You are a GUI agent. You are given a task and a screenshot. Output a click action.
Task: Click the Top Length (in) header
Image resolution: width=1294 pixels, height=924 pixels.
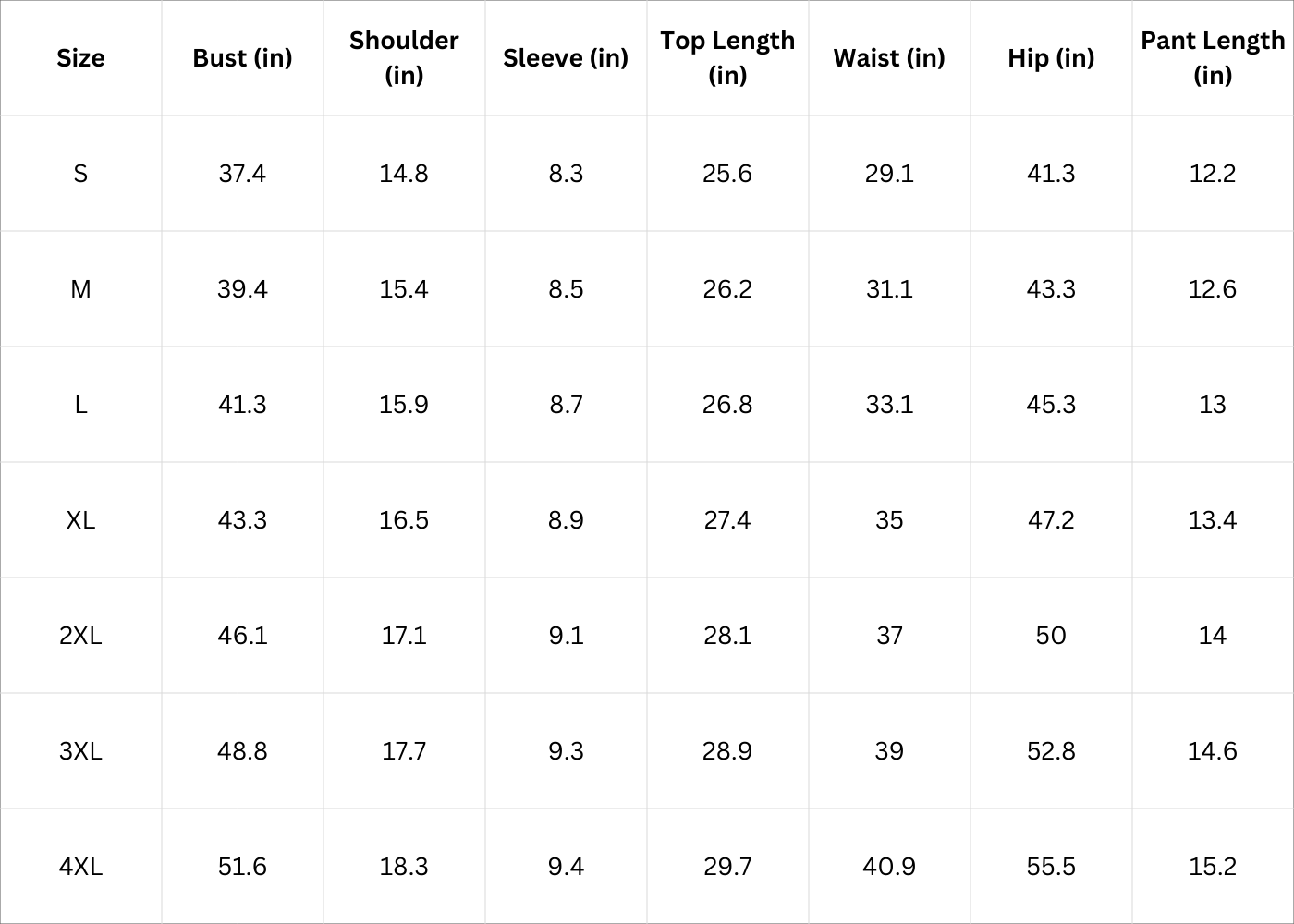click(x=727, y=58)
